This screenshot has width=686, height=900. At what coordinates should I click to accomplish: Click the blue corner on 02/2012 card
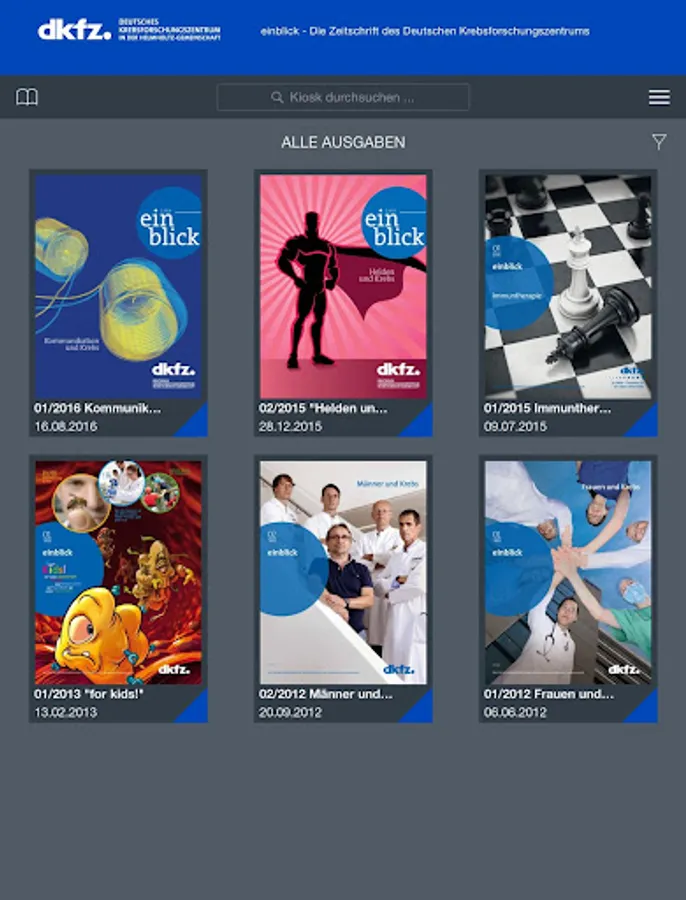tap(421, 711)
